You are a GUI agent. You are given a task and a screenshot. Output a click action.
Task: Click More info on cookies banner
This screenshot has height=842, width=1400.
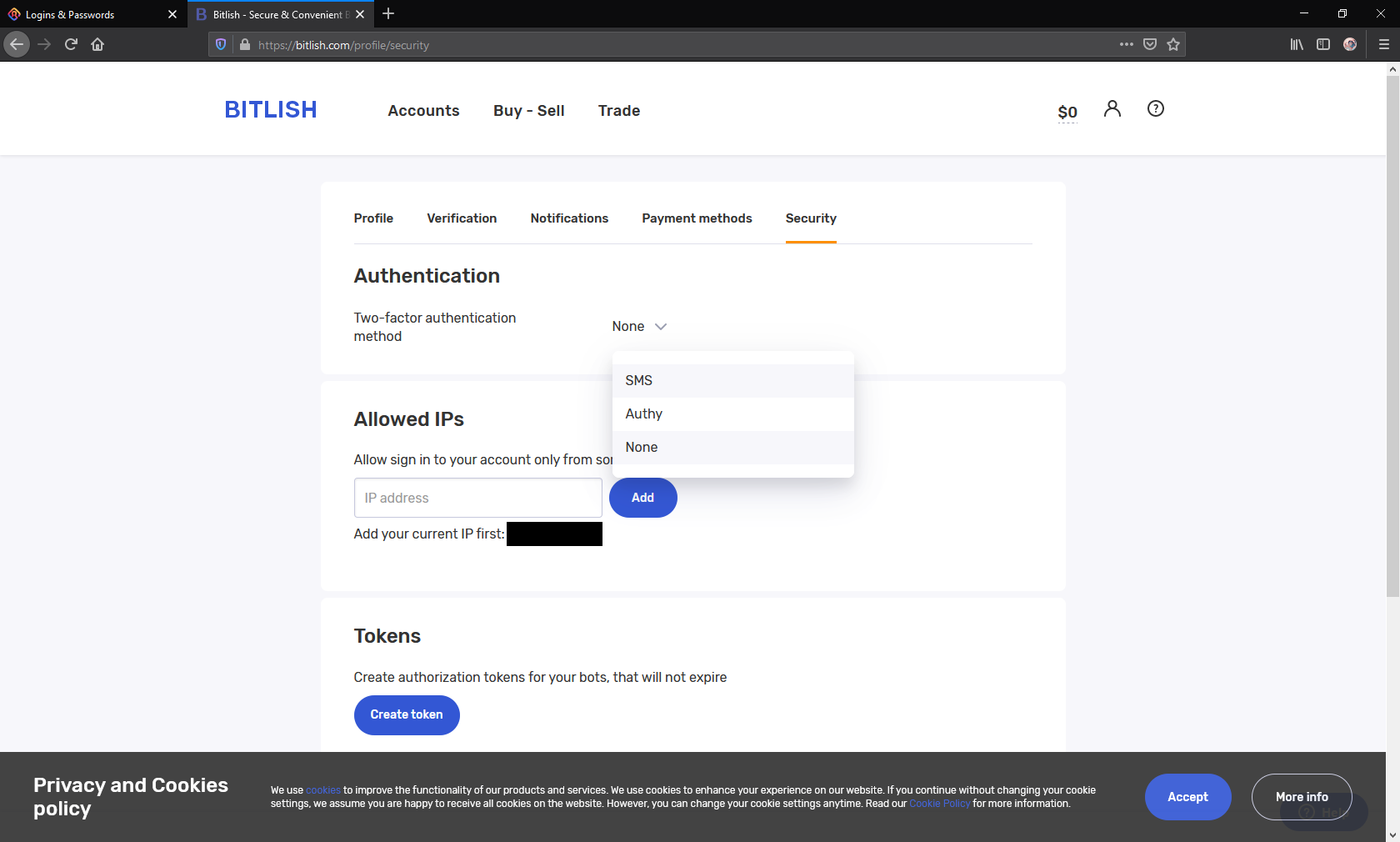click(1302, 797)
